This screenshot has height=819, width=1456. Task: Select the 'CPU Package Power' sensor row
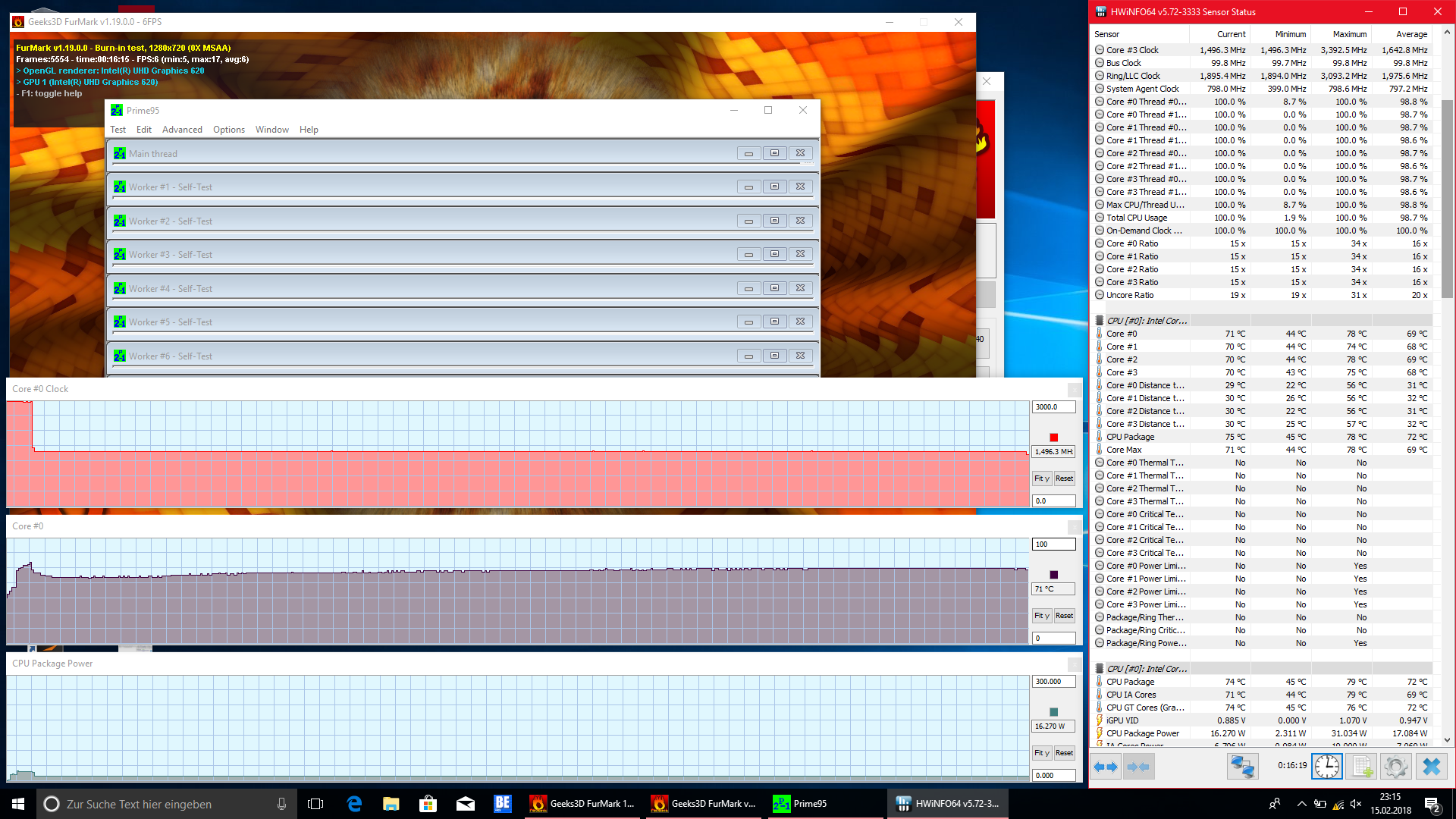1262,733
